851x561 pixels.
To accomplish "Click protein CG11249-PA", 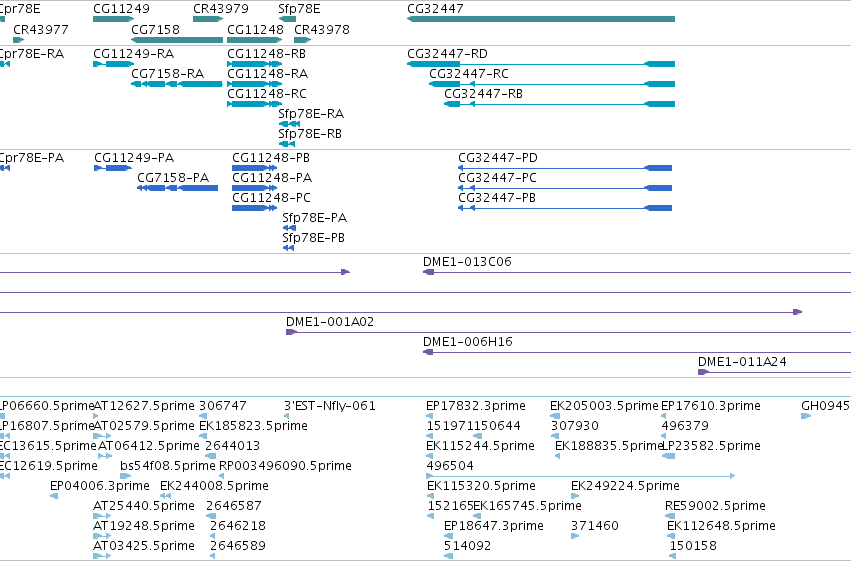I will point(113,168).
